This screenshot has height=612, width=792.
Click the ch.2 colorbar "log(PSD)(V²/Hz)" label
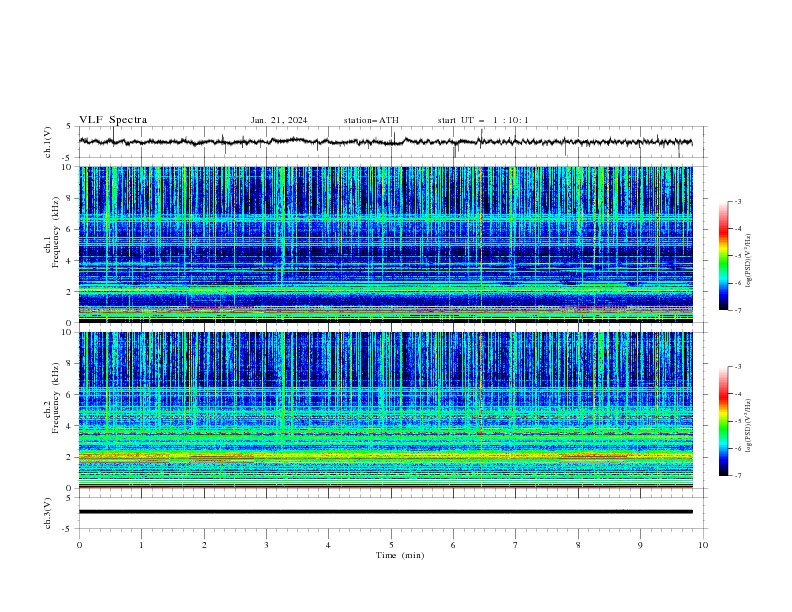click(749, 426)
